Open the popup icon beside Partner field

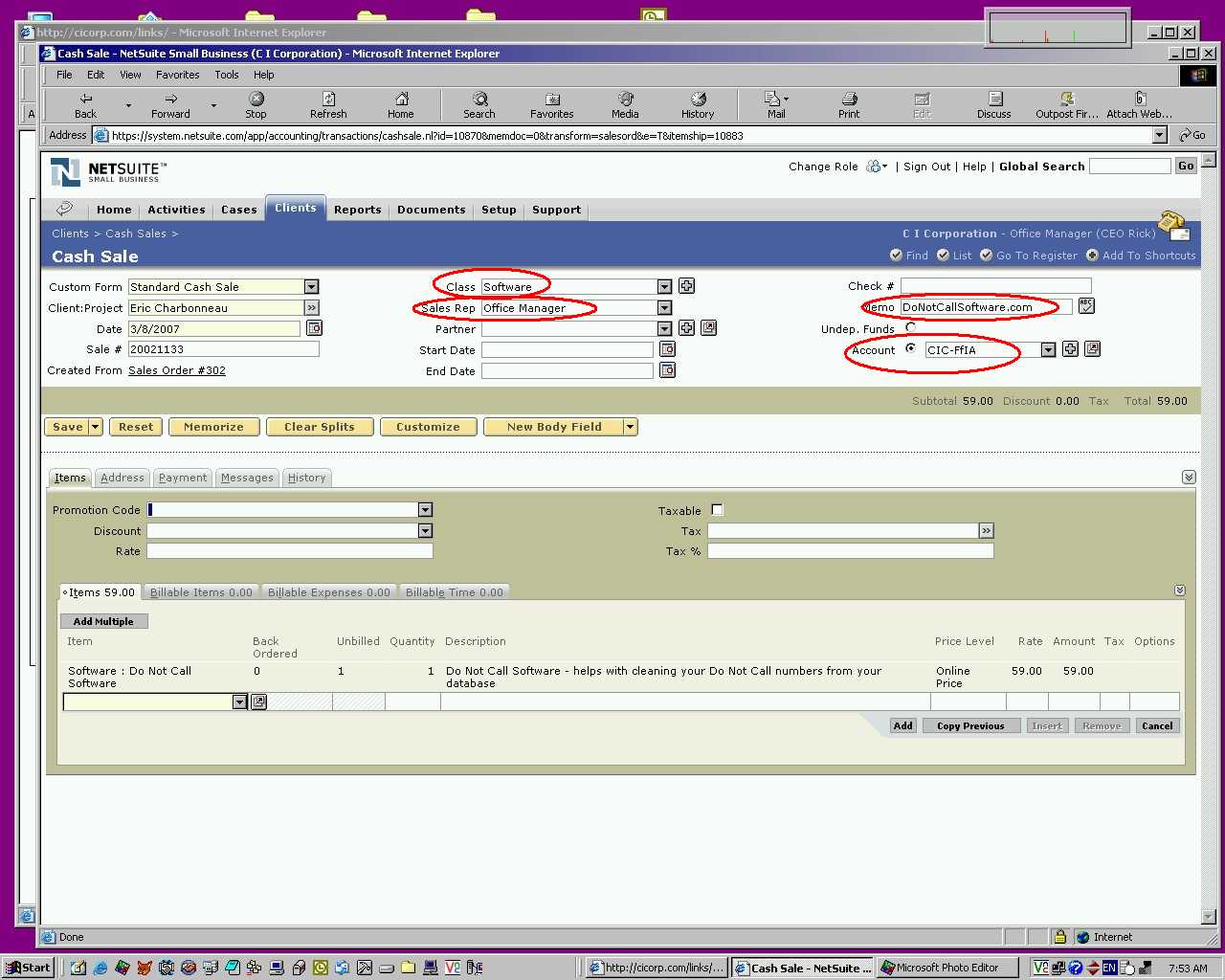(x=708, y=328)
